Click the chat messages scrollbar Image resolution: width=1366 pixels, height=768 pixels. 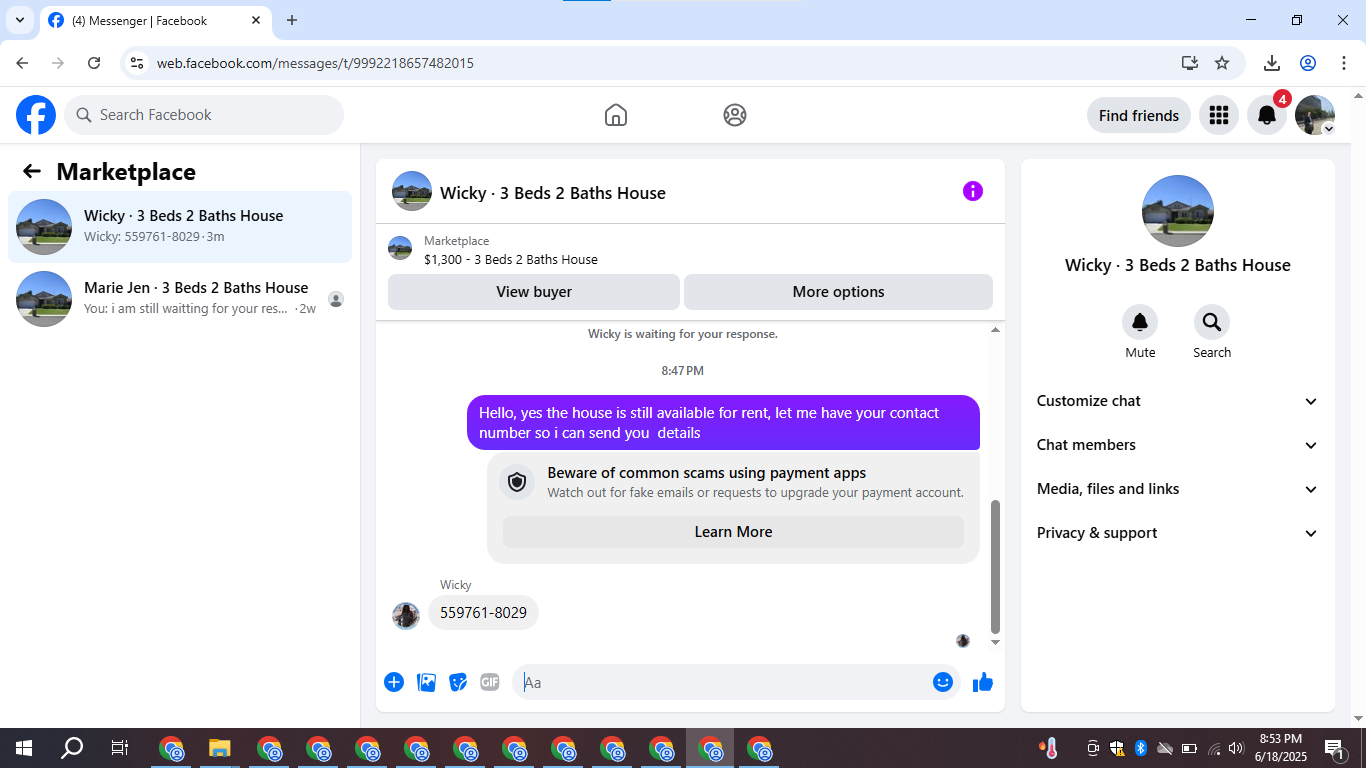point(995,567)
